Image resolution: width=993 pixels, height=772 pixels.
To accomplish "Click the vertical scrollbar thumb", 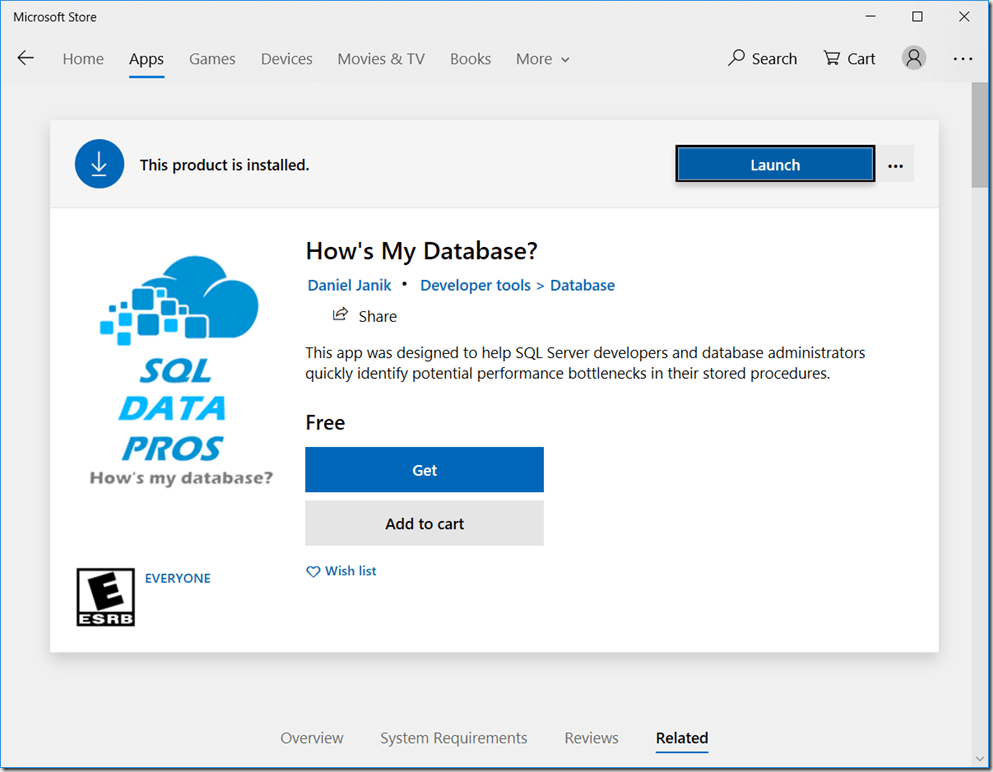I will [980, 135].
